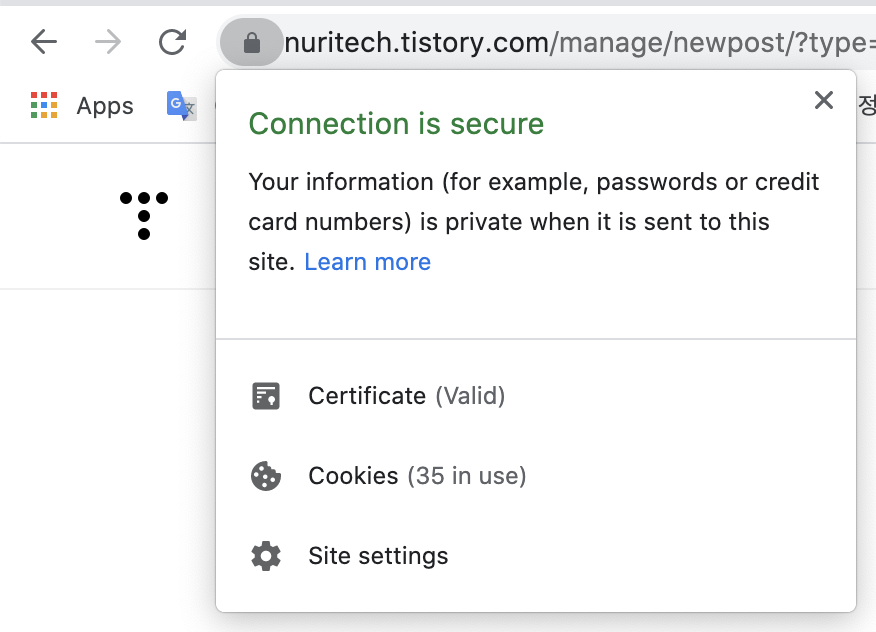View Certificate (Valid) details

point(407,396)
